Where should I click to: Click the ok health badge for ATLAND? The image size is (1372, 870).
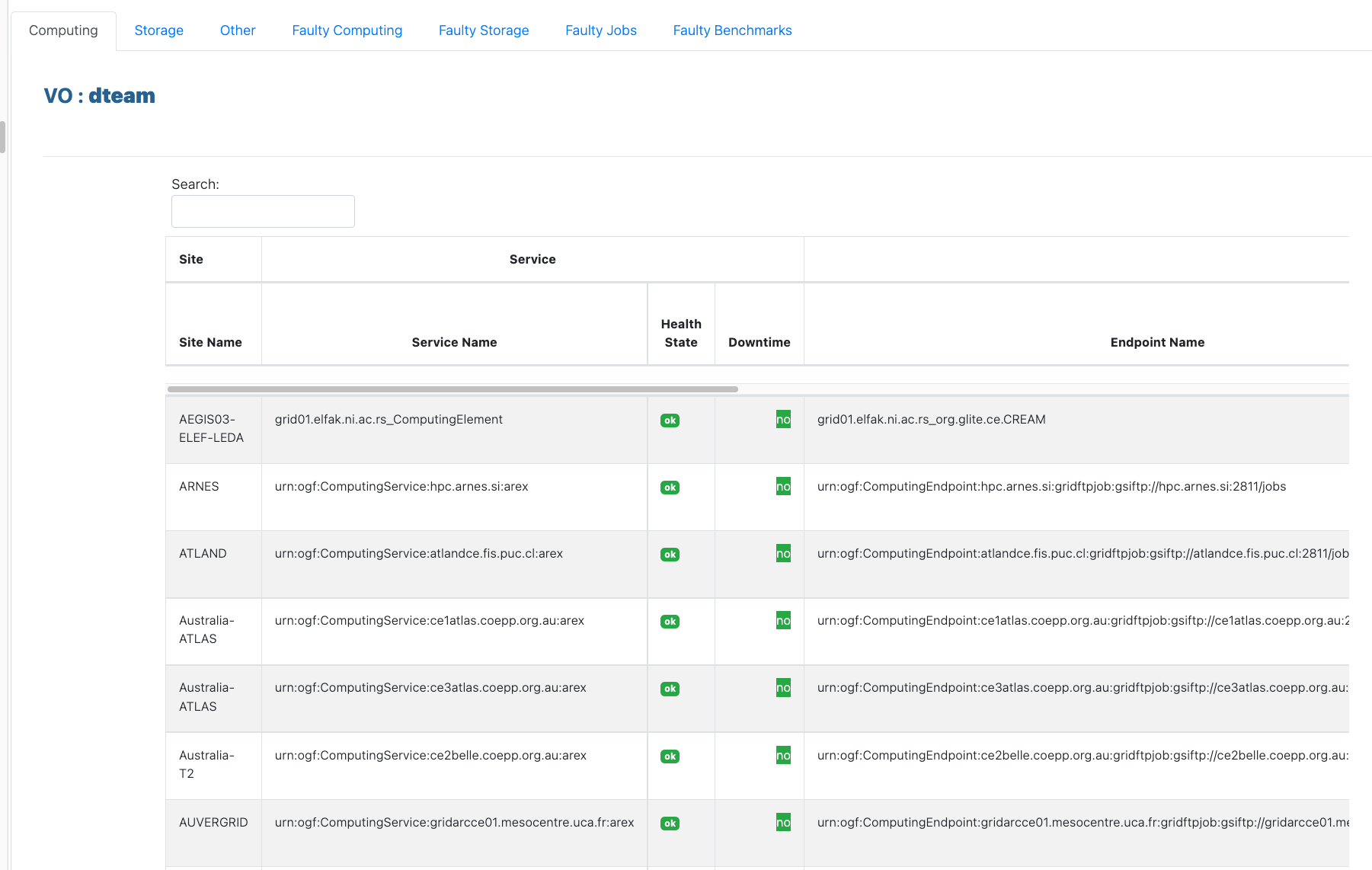670,555
